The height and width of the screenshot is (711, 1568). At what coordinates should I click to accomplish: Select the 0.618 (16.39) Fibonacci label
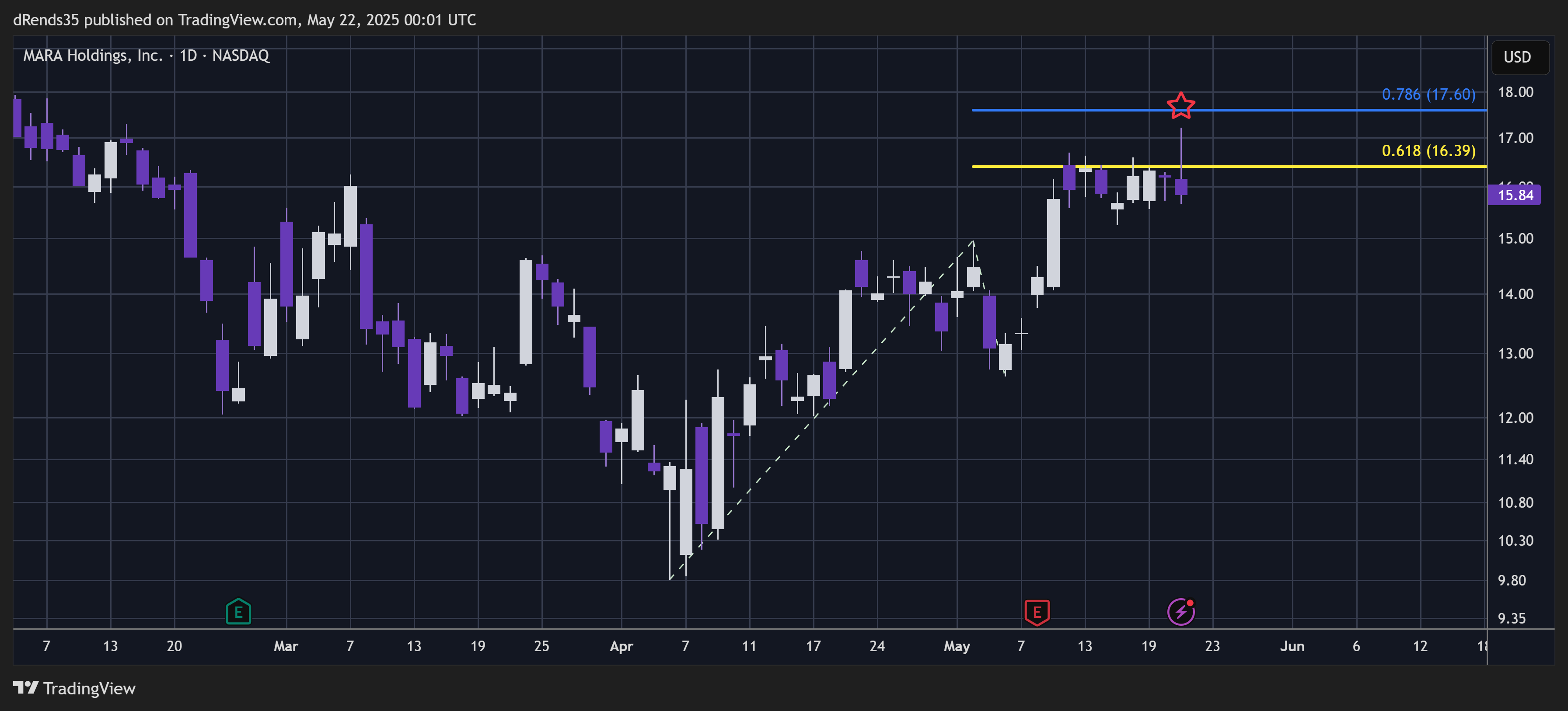(x=1428, y=150)
